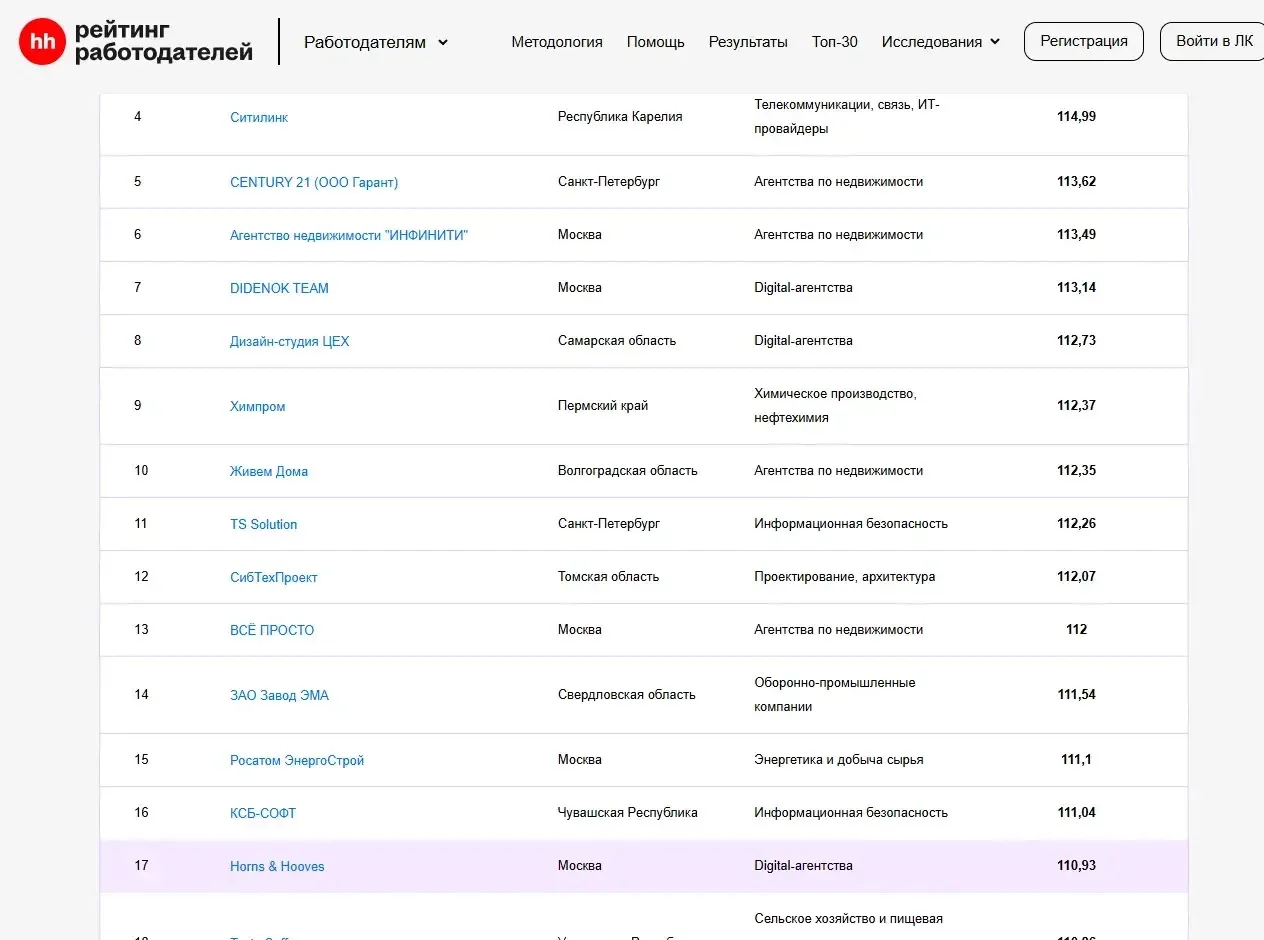Select score 112,07 cell
The width and height of the screenshot is (1264, 940).
coord(1076,576)
